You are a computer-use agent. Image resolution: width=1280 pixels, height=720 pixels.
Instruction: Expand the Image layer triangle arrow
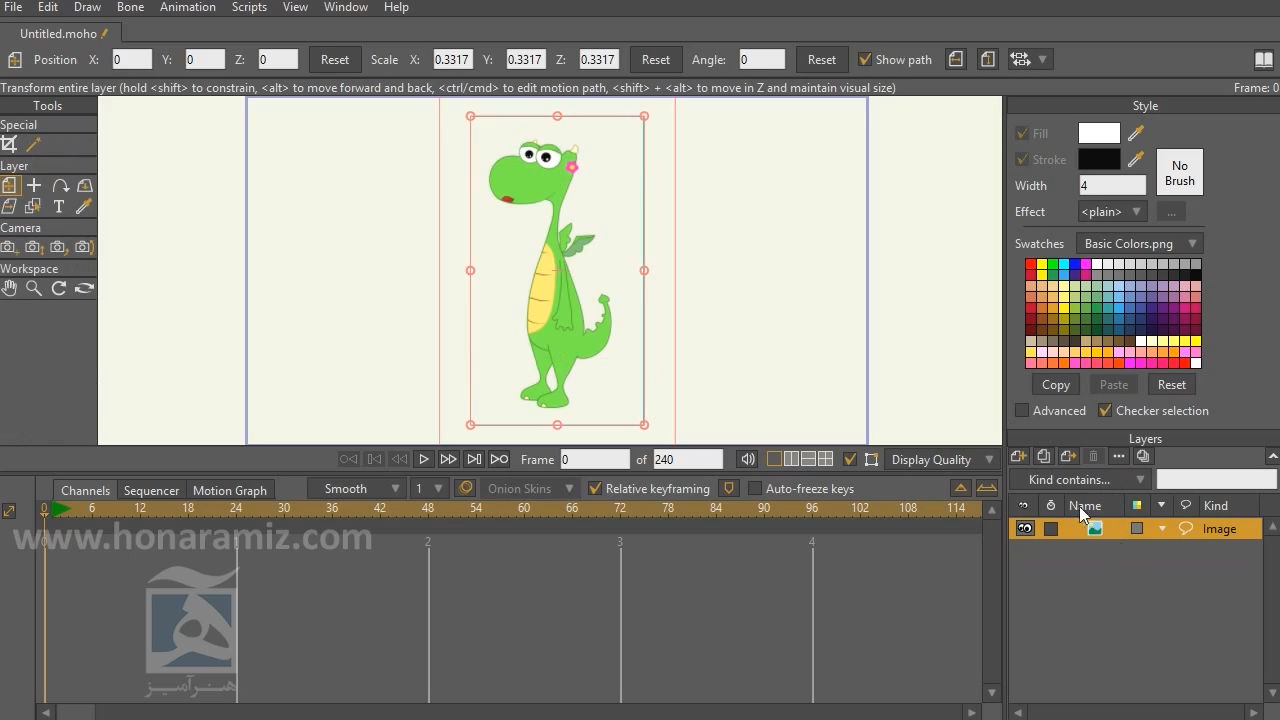pyautogui.click(x=1162, y=528)
